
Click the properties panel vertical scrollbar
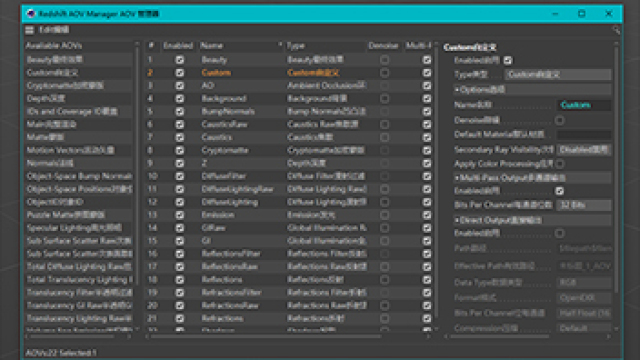[x=616, y=169]
